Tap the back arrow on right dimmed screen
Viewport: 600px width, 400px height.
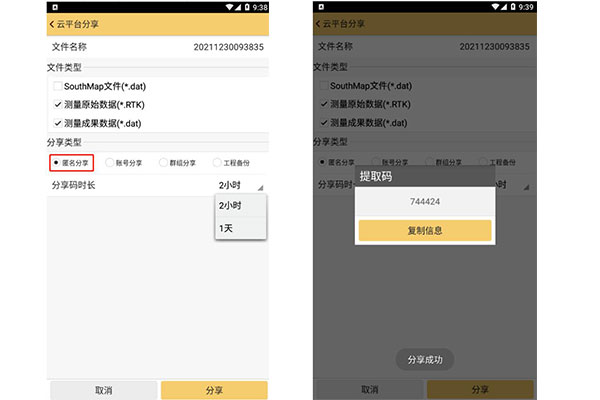[319, 24]
